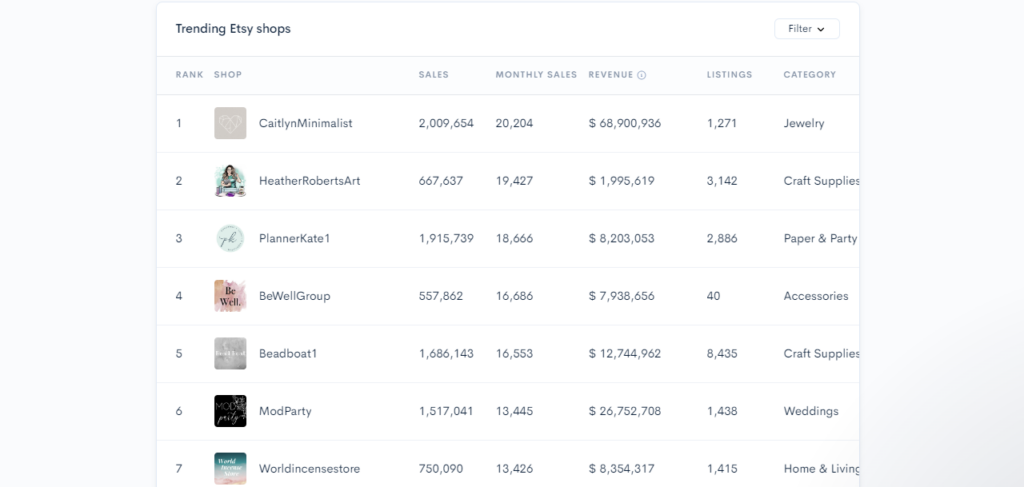1024x487 pixels.
Task: Click ModParty shop logo
Action: [x=230, y=411]
